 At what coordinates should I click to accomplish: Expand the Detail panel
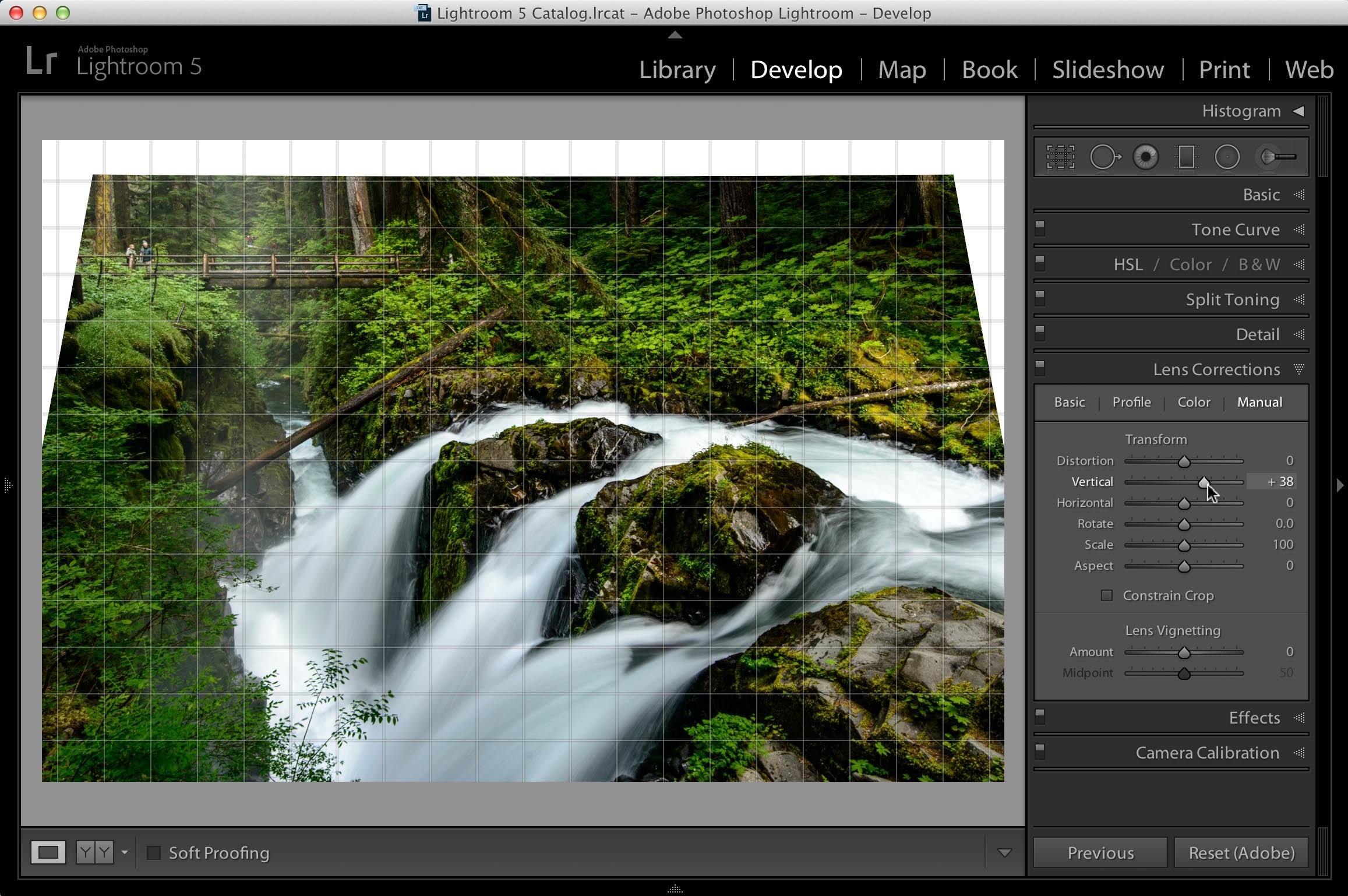[1299, 334]
